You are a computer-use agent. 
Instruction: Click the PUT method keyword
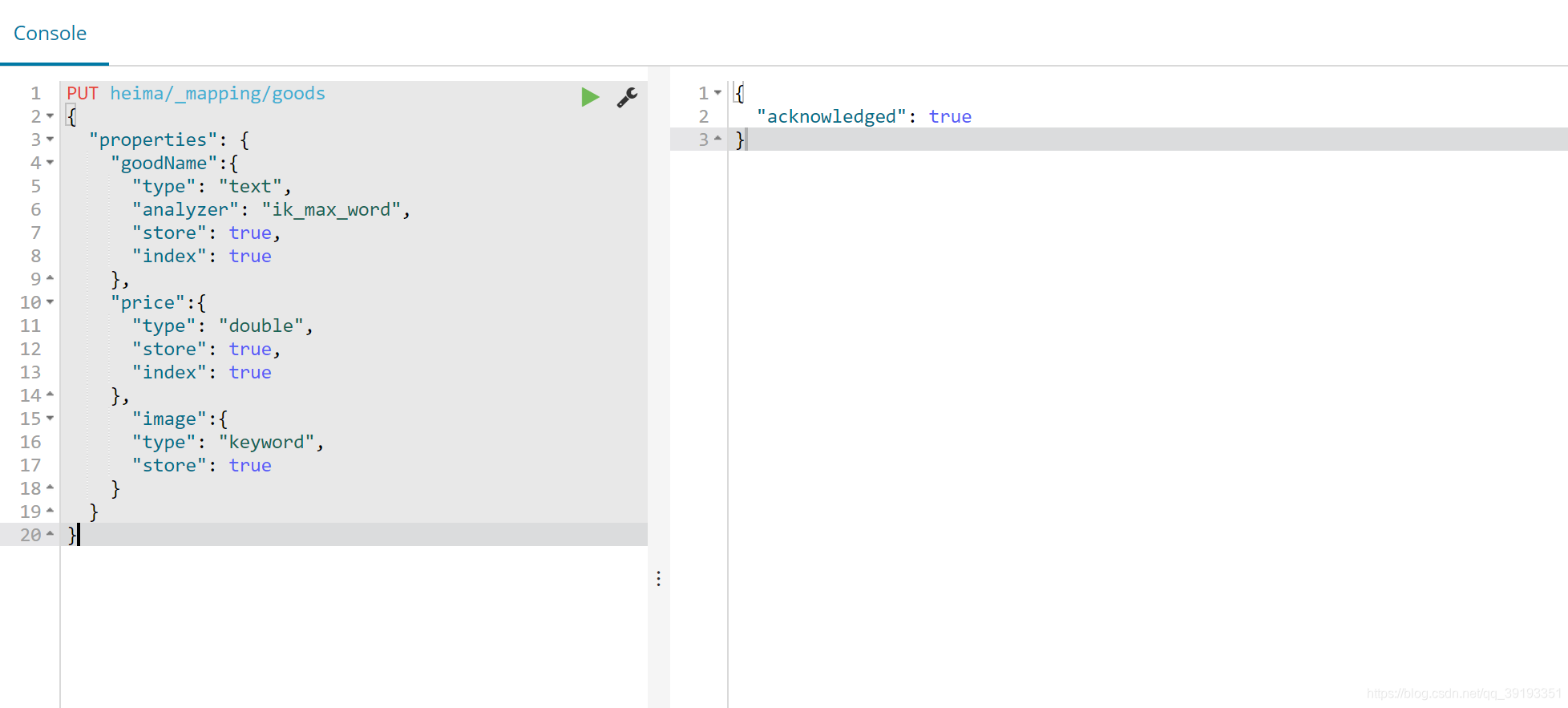[x=83, y=93]
